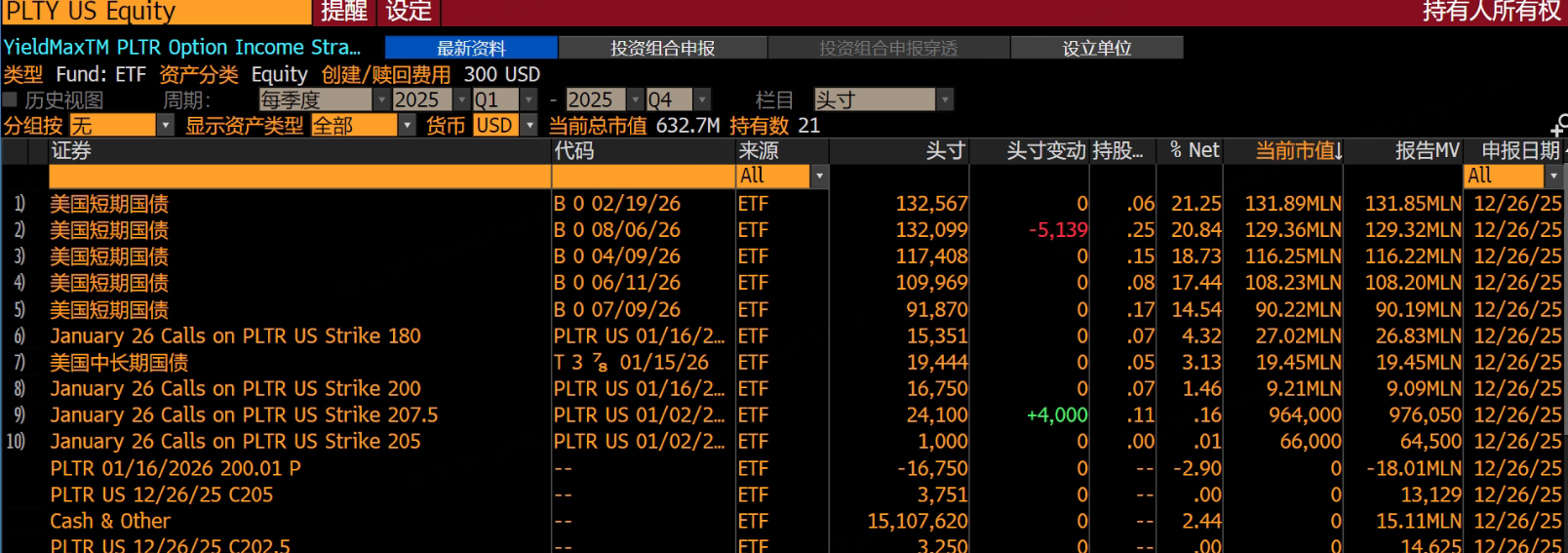Toggle the 历史视图 checkbox

pyautogui.click(x=10, y=99)
